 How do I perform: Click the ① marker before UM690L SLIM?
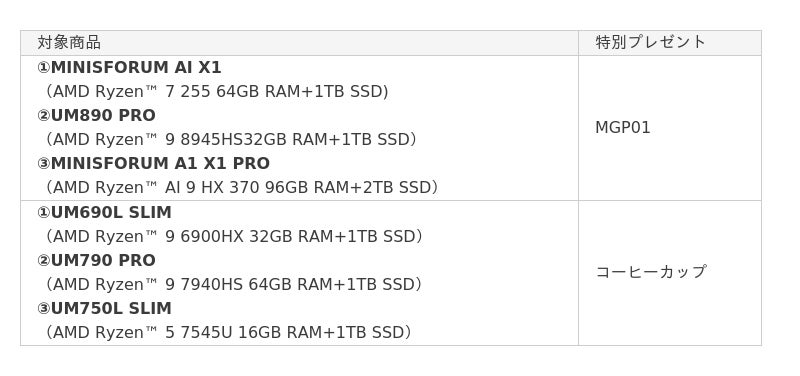[44, 213]
